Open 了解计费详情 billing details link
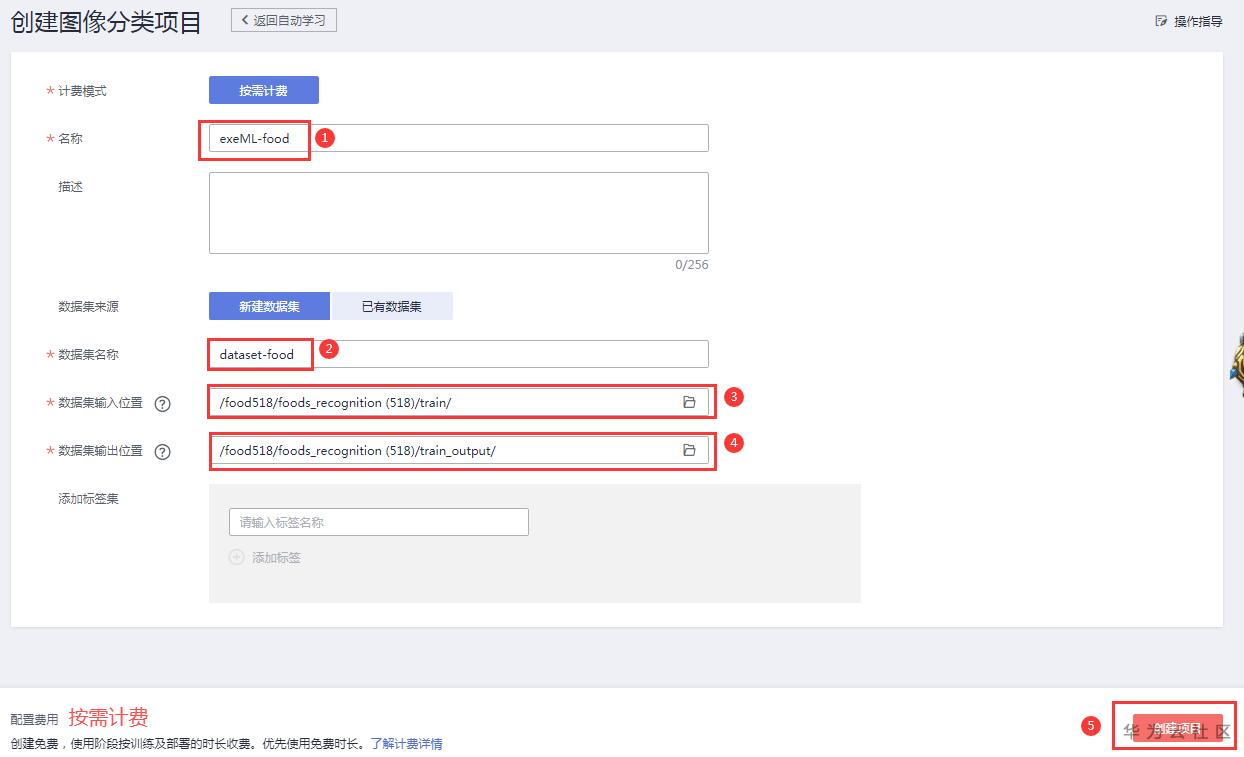Image resolution: width=1244 pixels, height=757 pixels. [x=407, y=744]
